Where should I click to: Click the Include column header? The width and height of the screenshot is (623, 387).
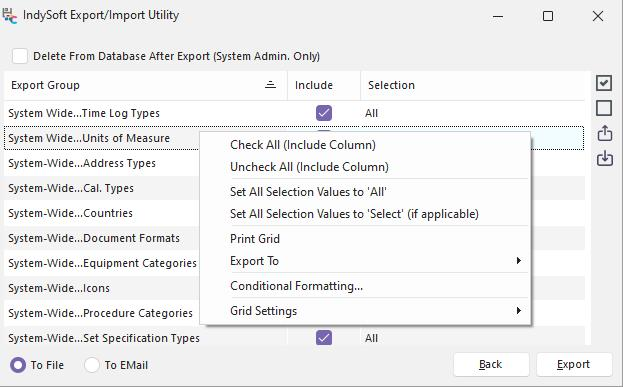[x=324, y=85]
